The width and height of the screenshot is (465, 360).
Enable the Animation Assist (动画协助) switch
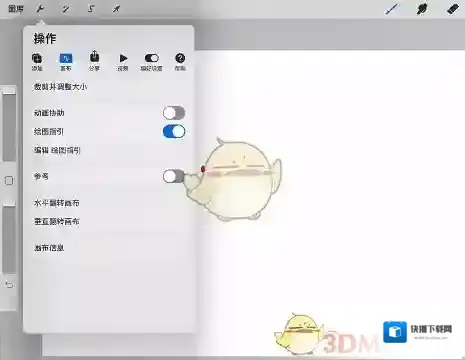(x=174, y=113)
